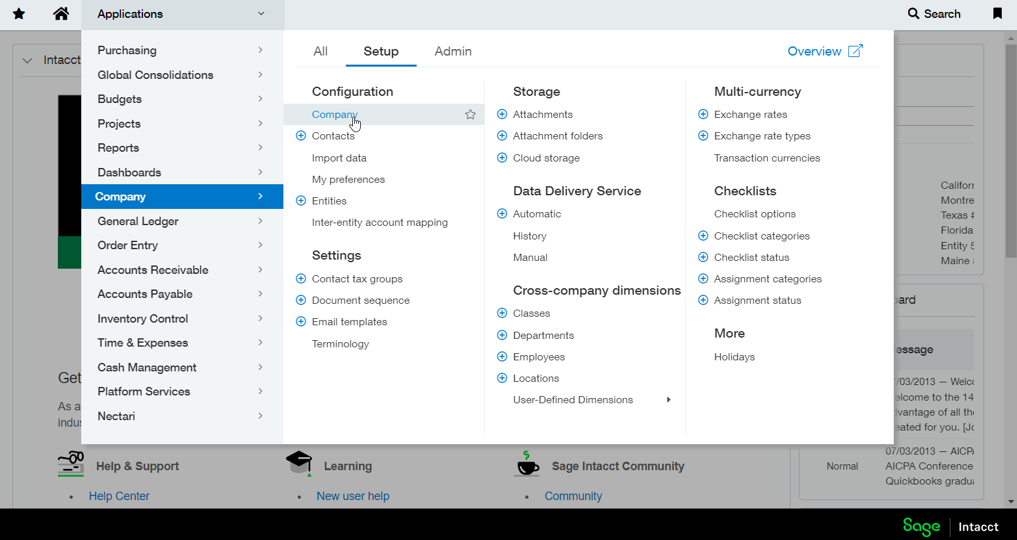Open Nectari application menu
The image size is (1017, 540).
182,416
